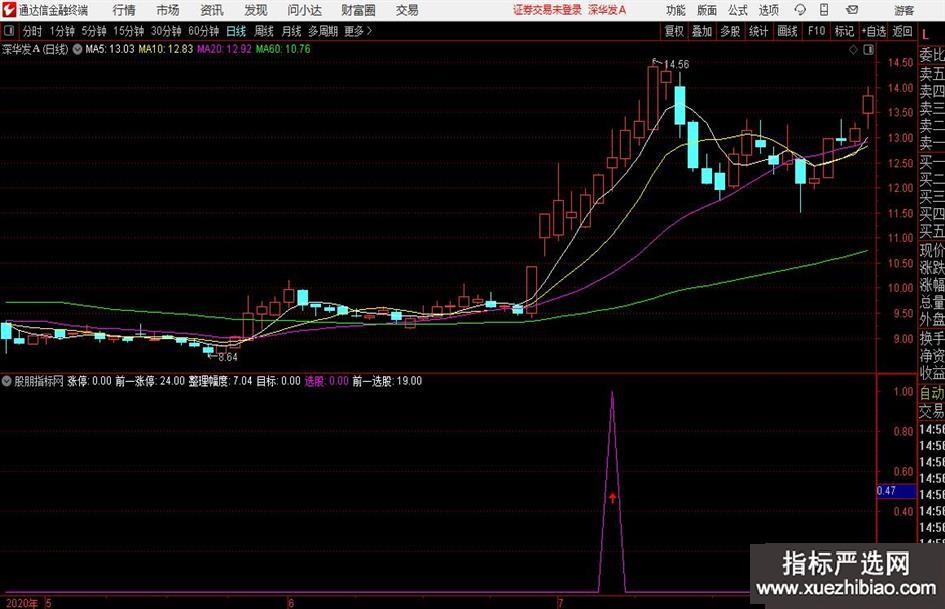The image size is (945, 609).
Task: Open the 市场 menu
Action: click(168, 10)
